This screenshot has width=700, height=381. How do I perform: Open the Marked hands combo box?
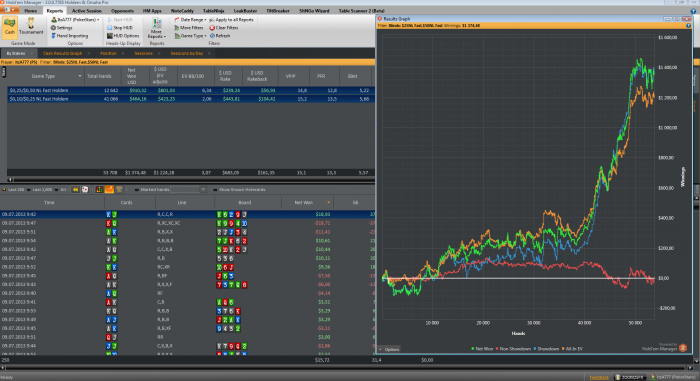[188, 190]
